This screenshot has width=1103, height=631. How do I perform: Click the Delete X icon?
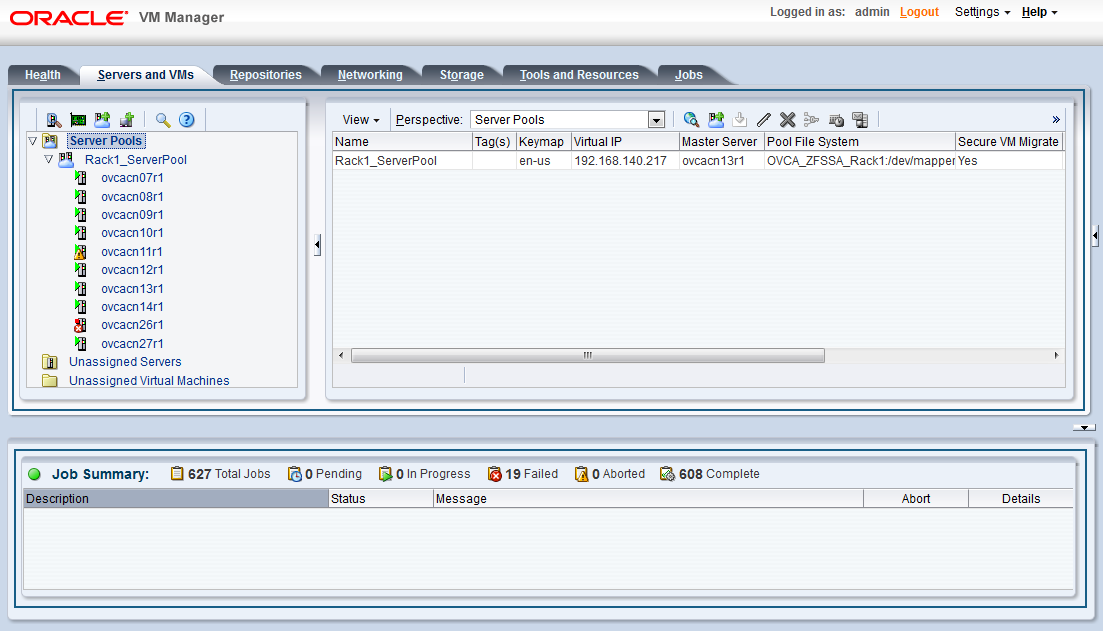pos(788,120)
